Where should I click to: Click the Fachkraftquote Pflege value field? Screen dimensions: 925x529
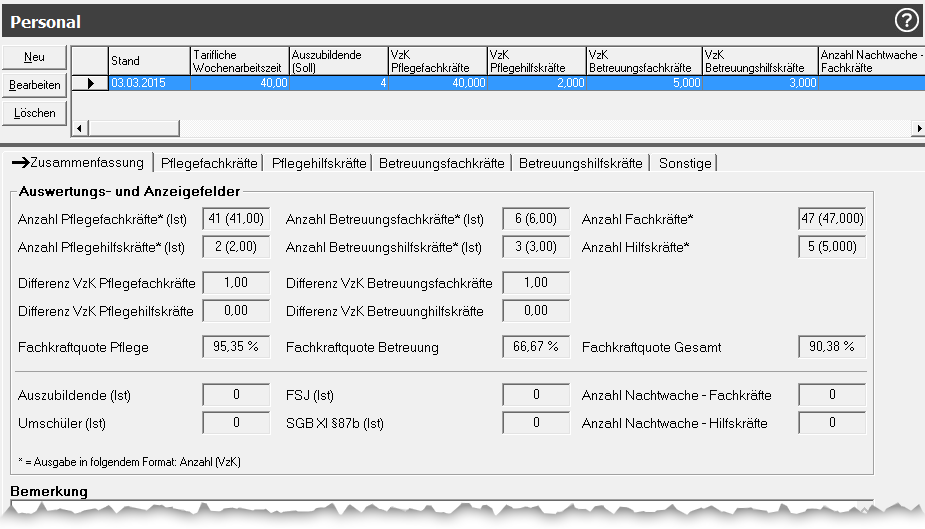click(x=236, y=347)
